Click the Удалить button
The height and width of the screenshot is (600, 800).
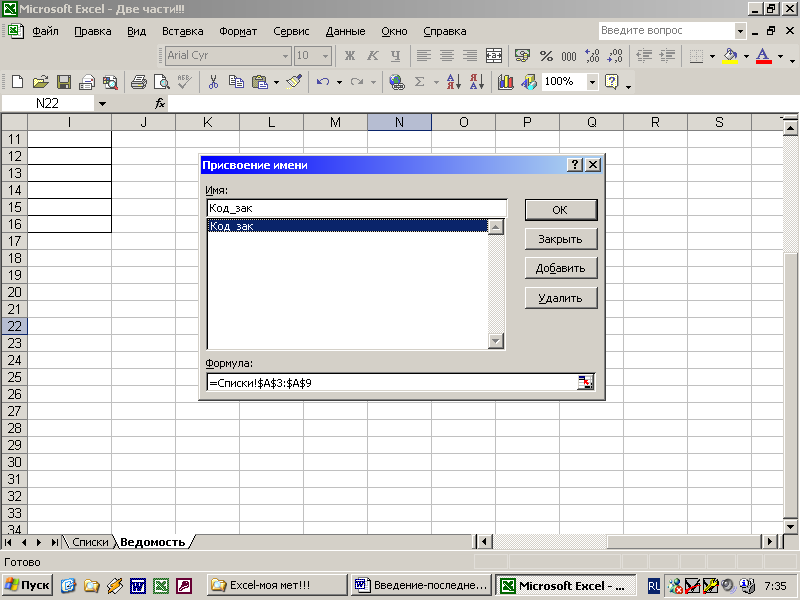[x=561, y=298]
